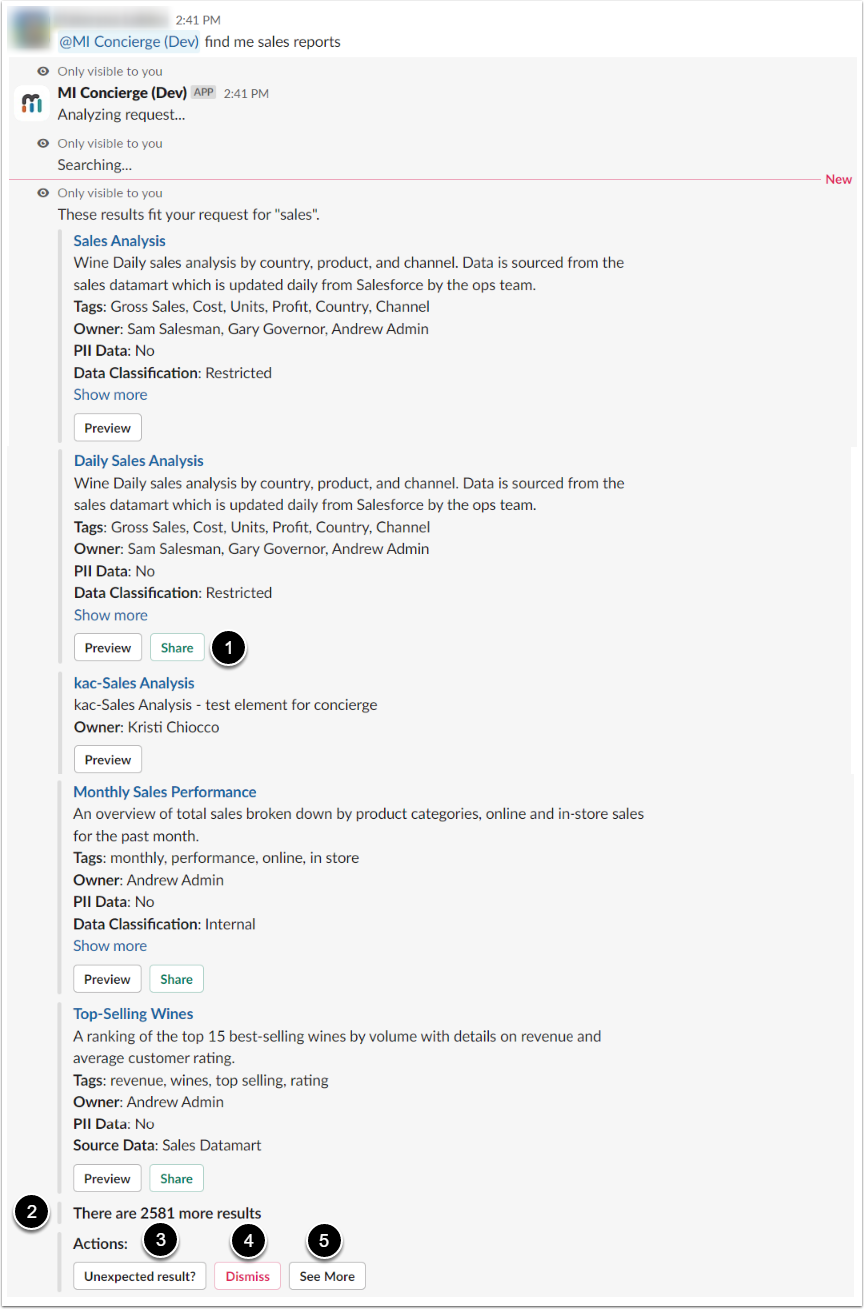This screenshot has width=864, height=1309.
Task: Click the eye icon above the sales results
Action: pos(43,193)
